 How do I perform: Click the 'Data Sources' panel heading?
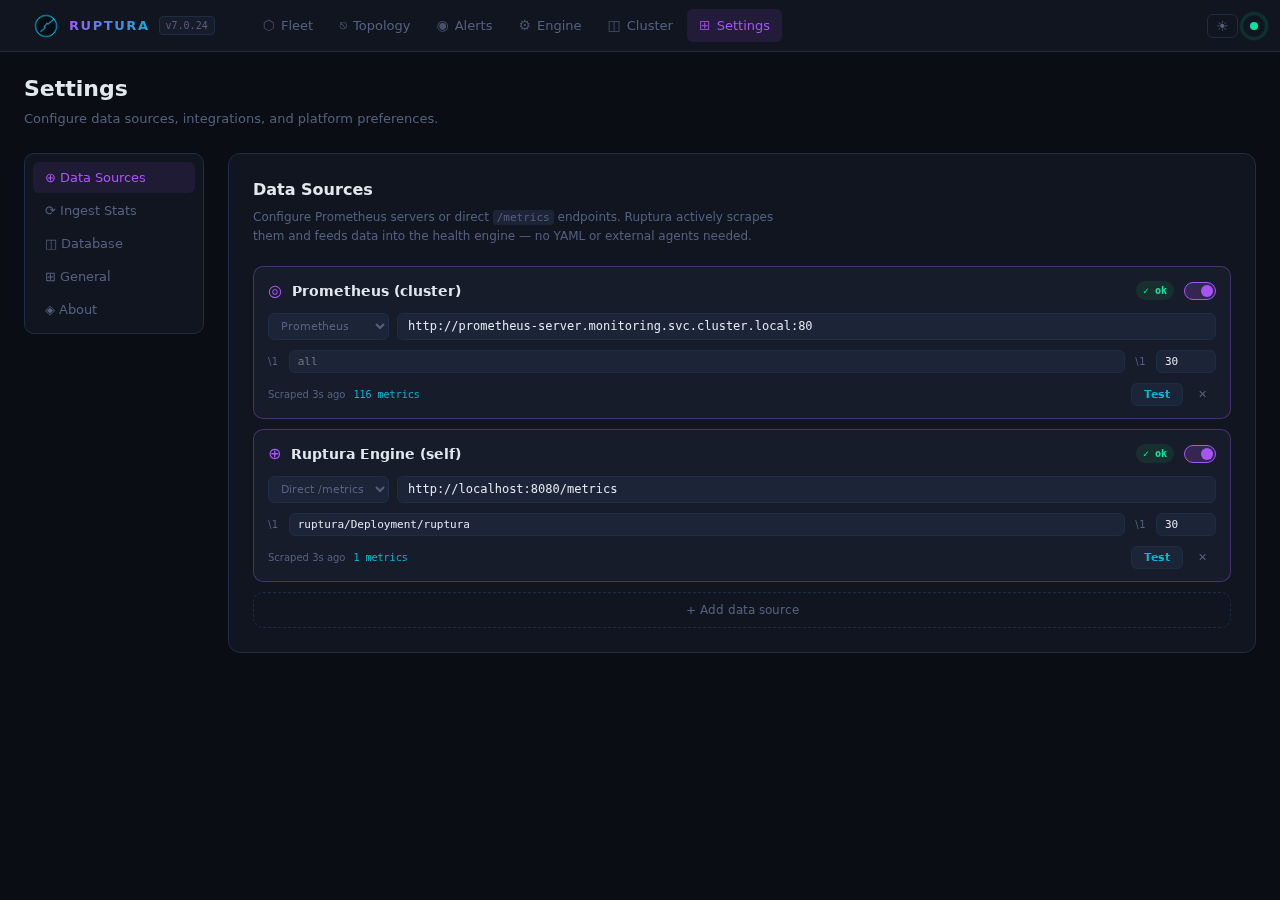pos(313,189)
